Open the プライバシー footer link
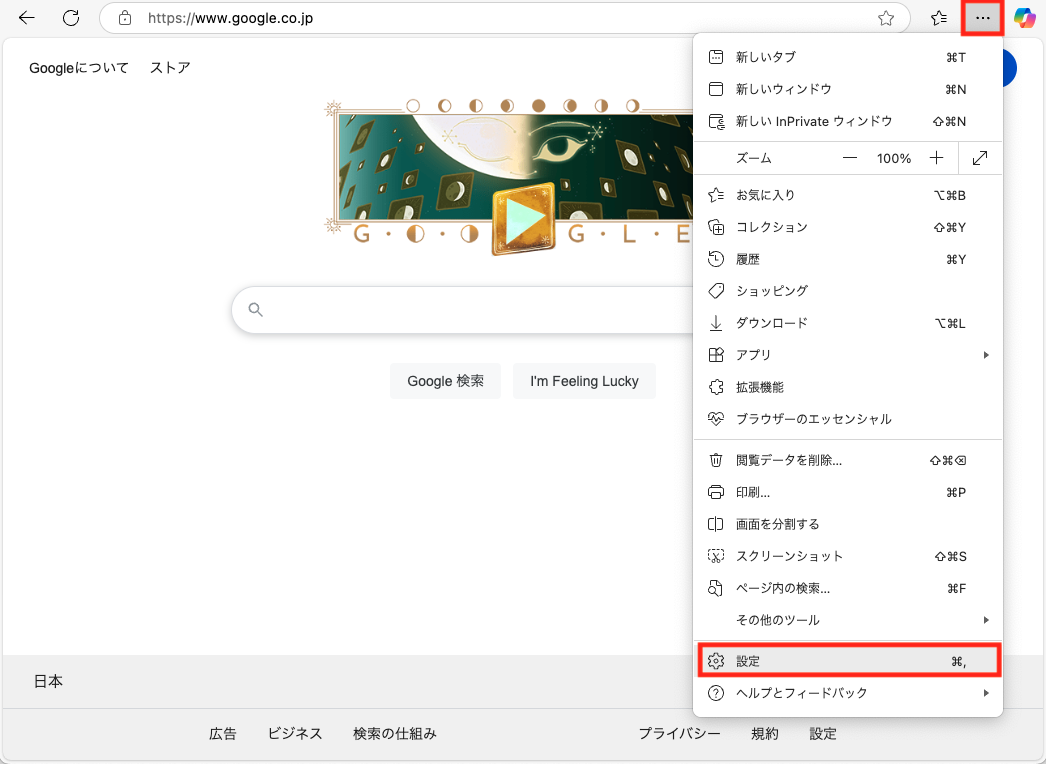 click(680, 733)
